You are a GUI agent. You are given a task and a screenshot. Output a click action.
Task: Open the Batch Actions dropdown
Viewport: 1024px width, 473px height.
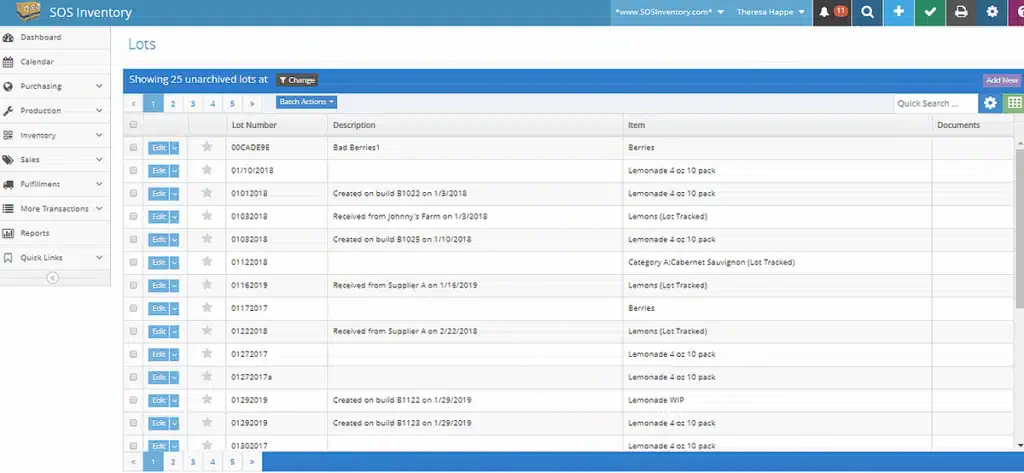306,102
